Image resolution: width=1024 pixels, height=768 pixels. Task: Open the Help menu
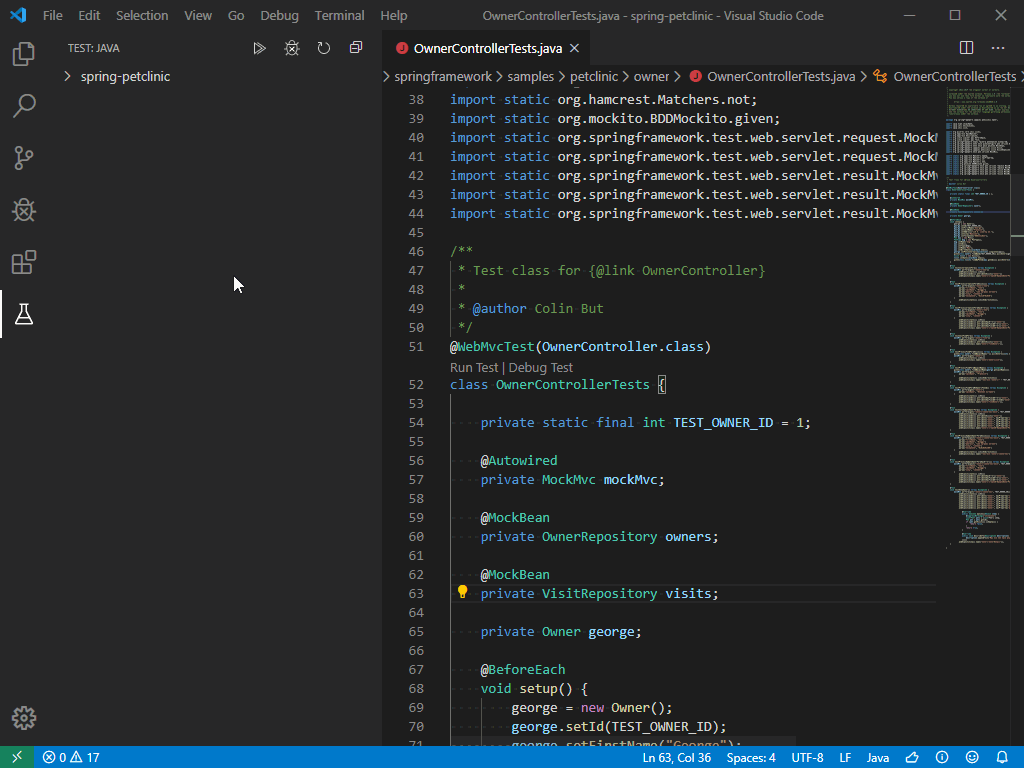394,16
